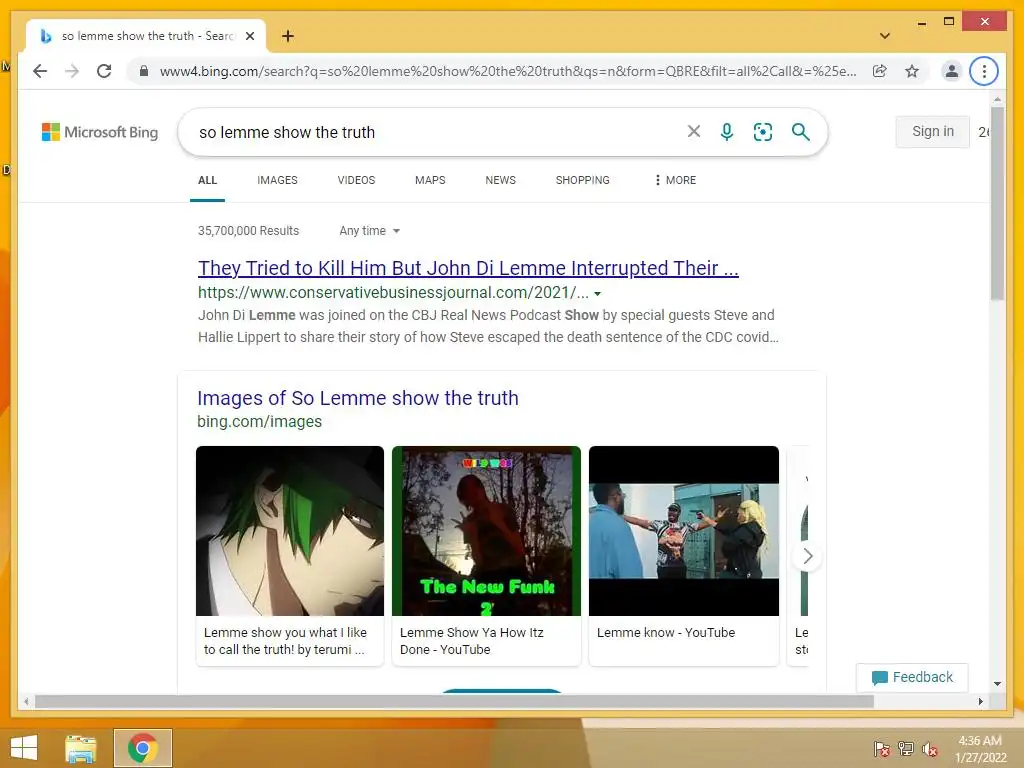Open the 'Lemme know - YouTube' image thumbnail

(684, 531)
